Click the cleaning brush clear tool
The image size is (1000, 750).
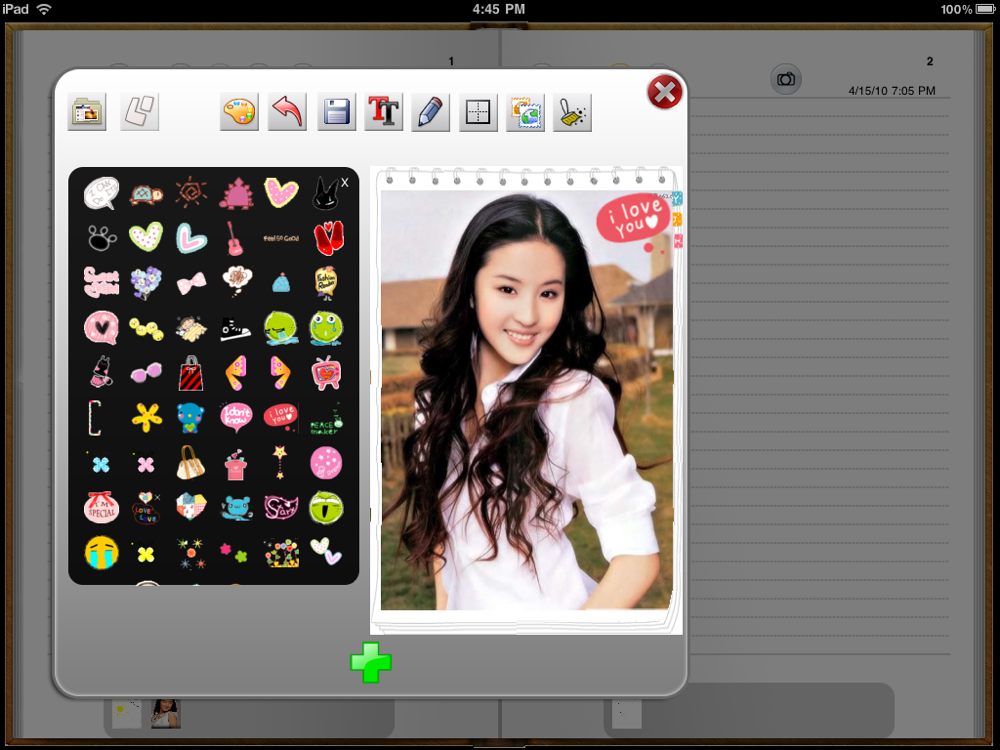(x=572, y=112)
